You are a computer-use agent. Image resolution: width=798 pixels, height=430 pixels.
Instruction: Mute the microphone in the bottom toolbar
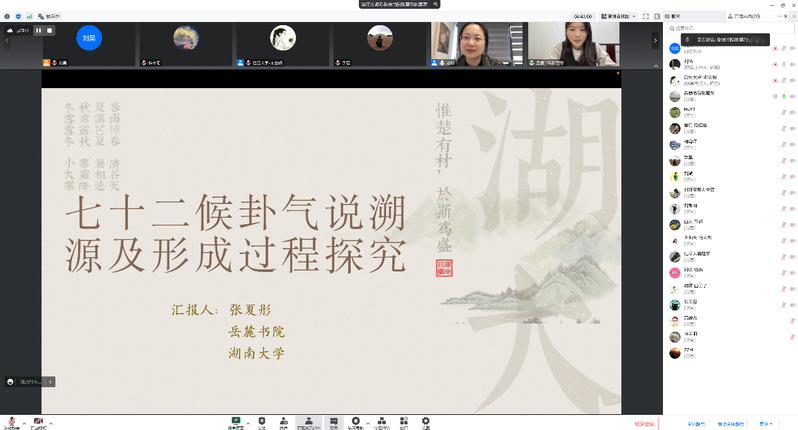pos(12,421)
